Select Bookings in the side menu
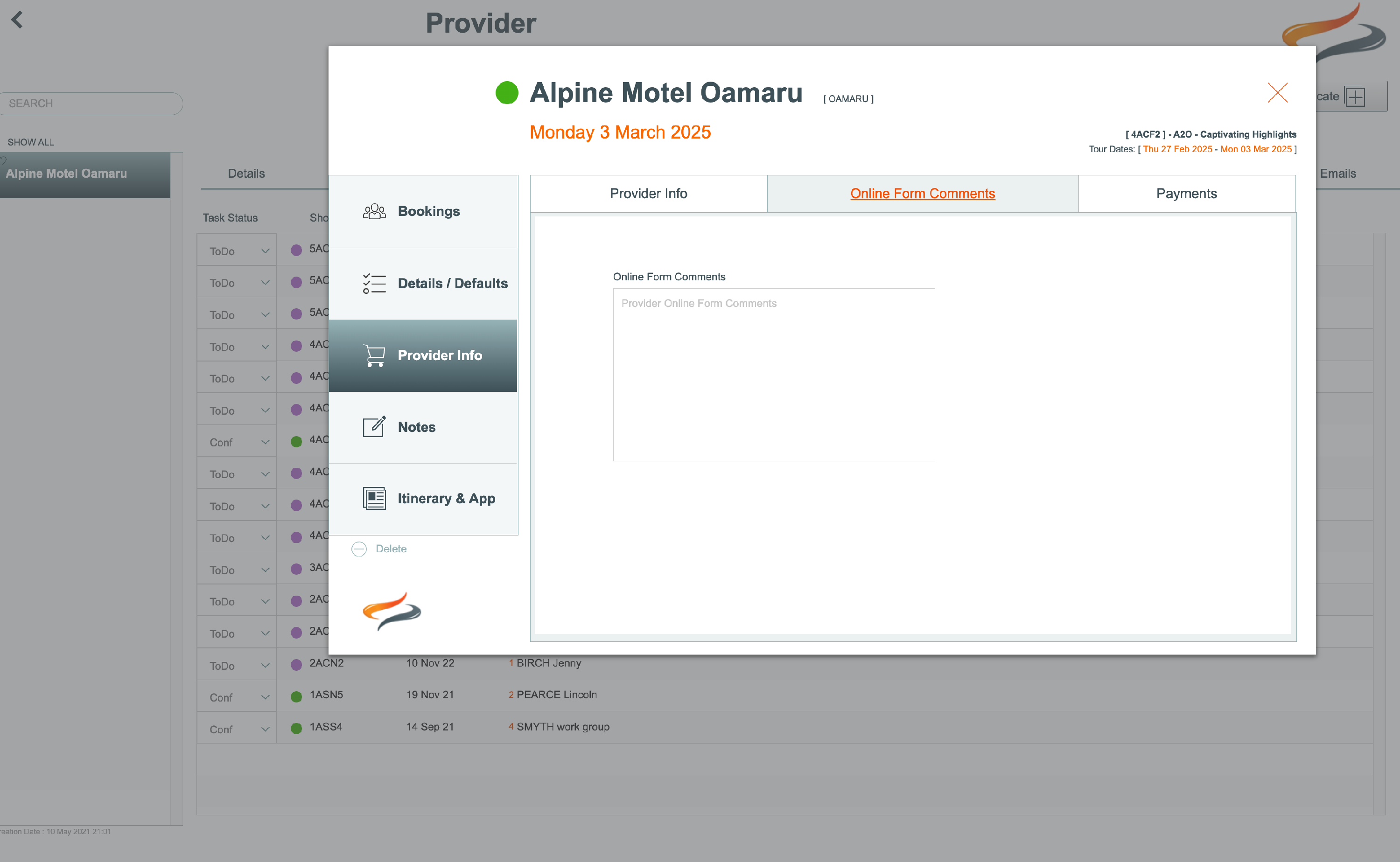 click(x=423, y=211)
